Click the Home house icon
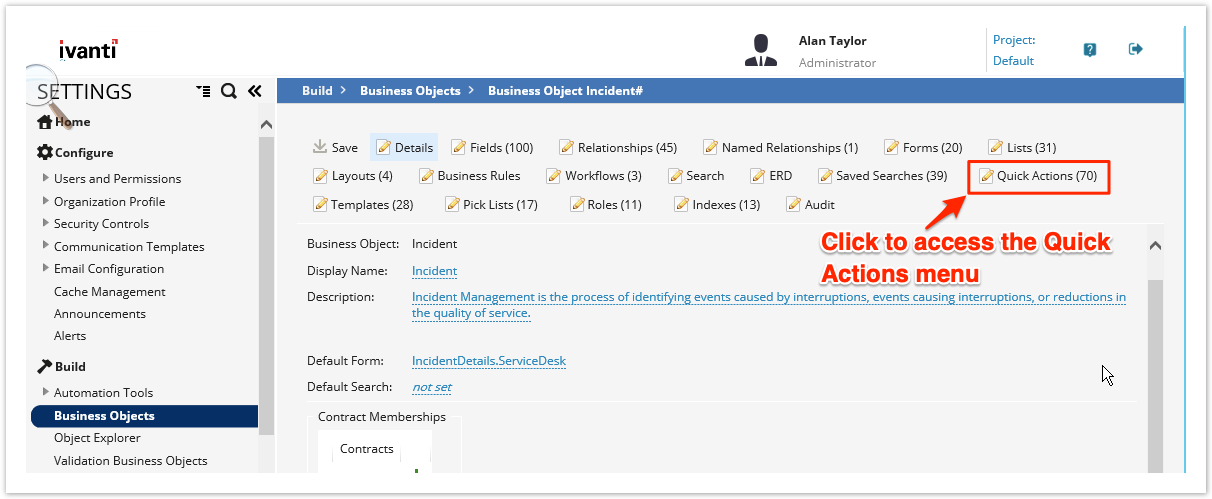The height and width of the screenshot is (499, 1212). click(x=44, y=122)
